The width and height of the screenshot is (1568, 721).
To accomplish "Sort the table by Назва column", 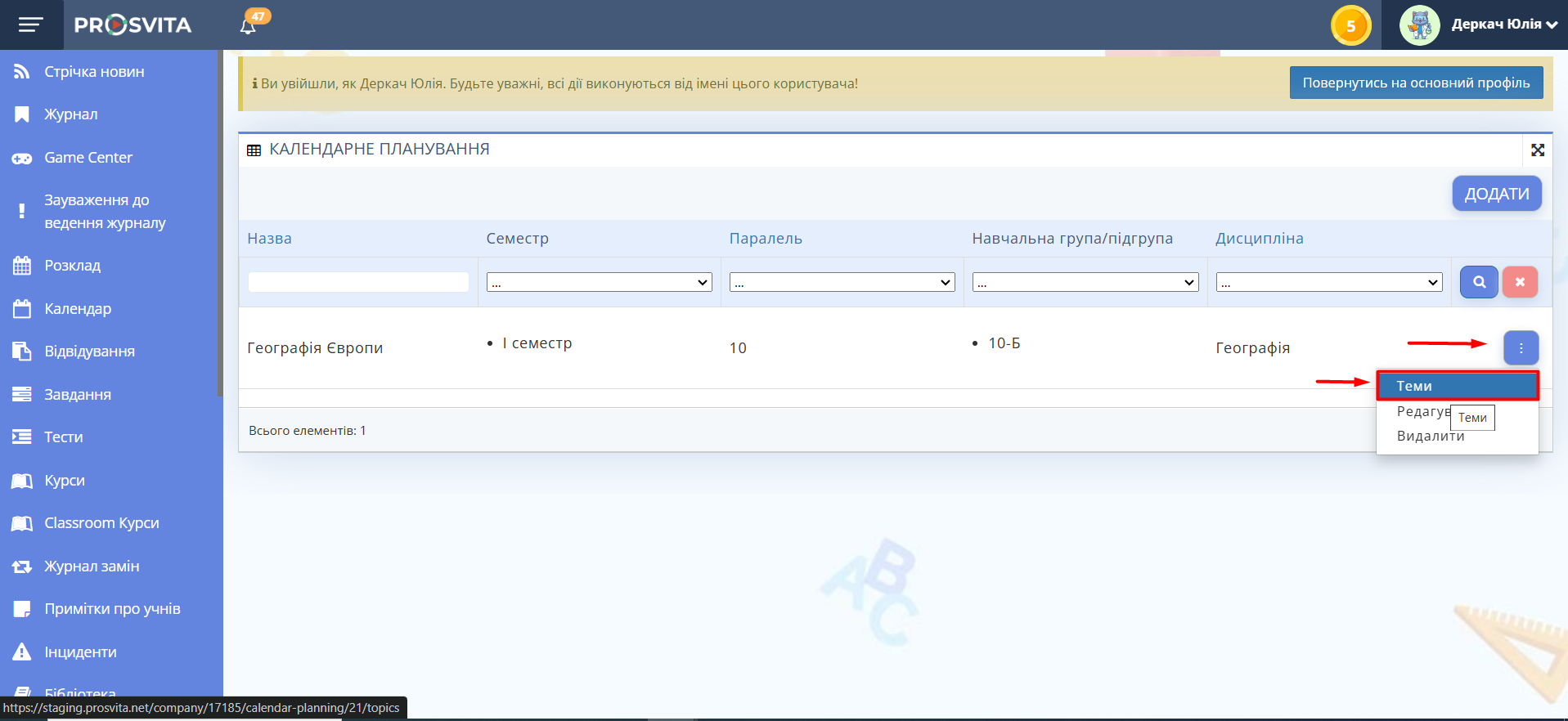I will click(x=269, y=239).
